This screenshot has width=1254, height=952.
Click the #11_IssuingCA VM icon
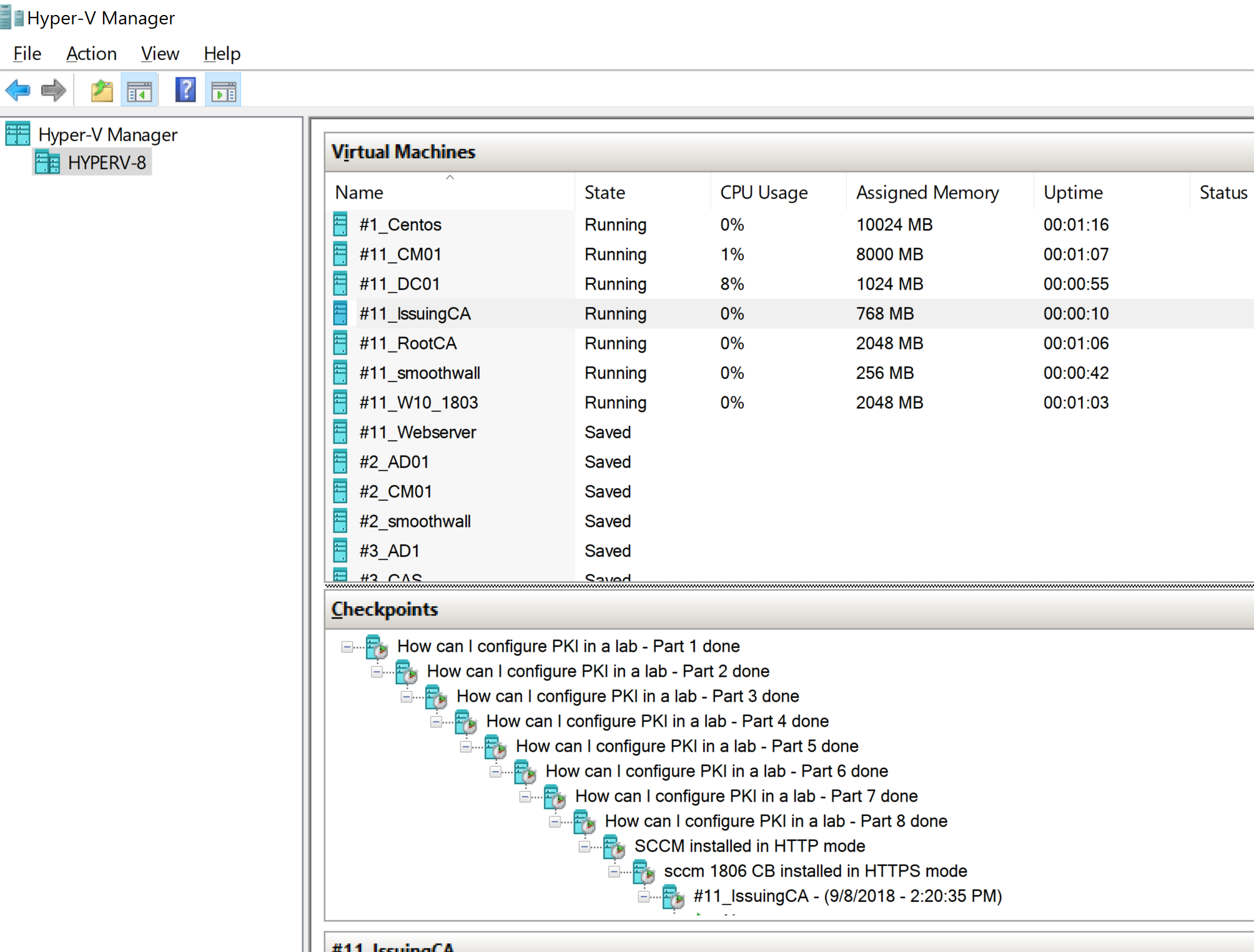pos(340,313)
